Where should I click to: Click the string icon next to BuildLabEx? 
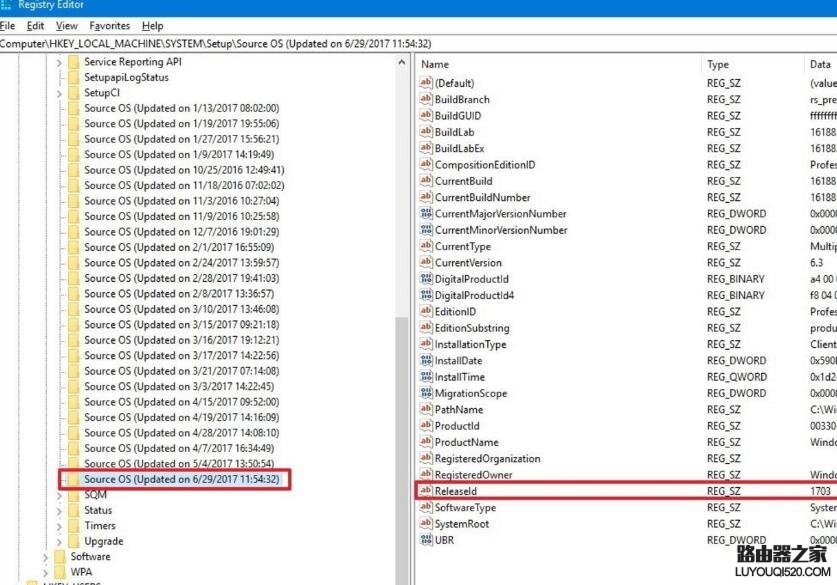424,148
